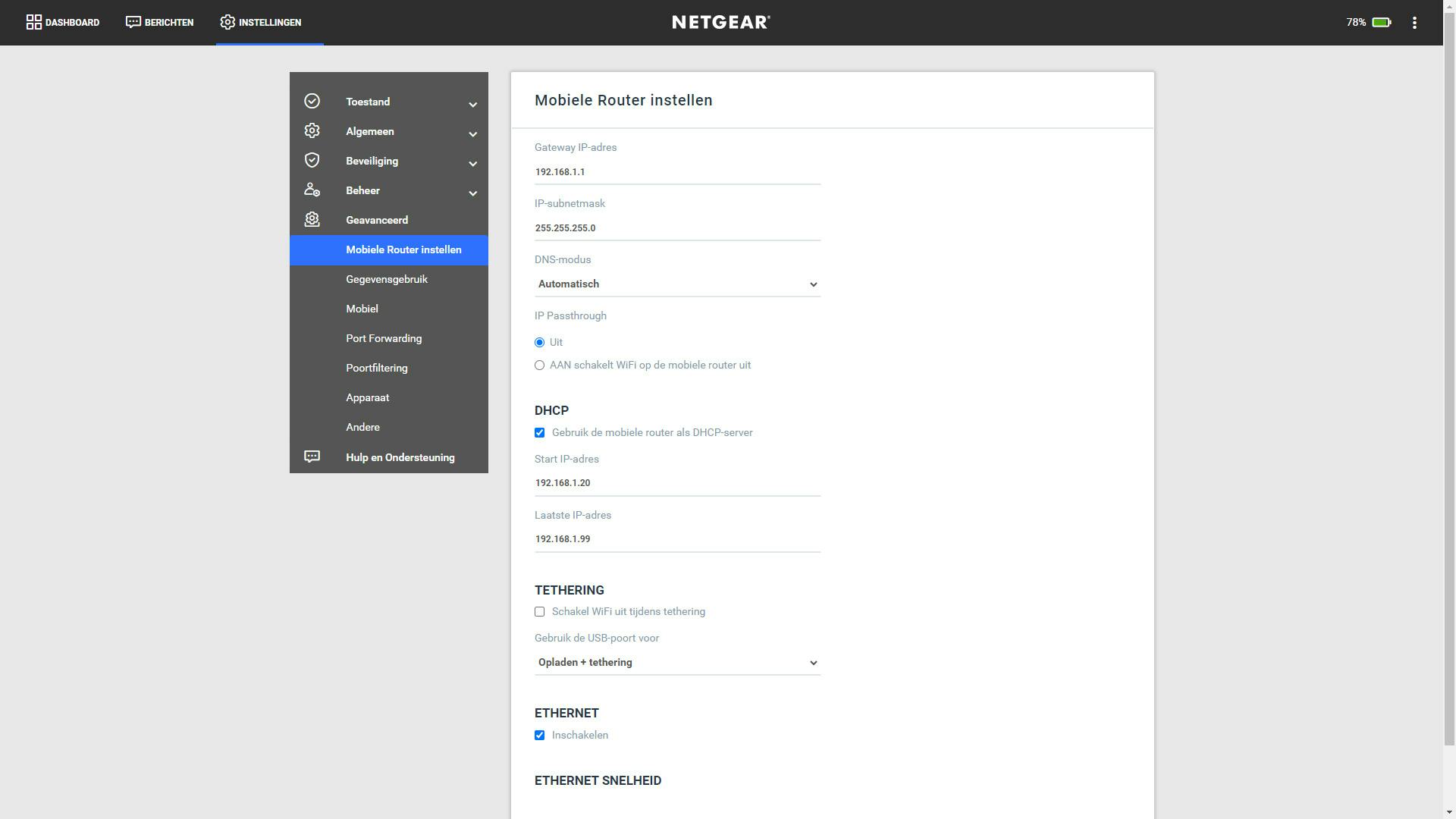Open the USB-poort Opladen + tethering dropdown
The width and height of the screenshot is (1456, 819).
coord(676,663)
